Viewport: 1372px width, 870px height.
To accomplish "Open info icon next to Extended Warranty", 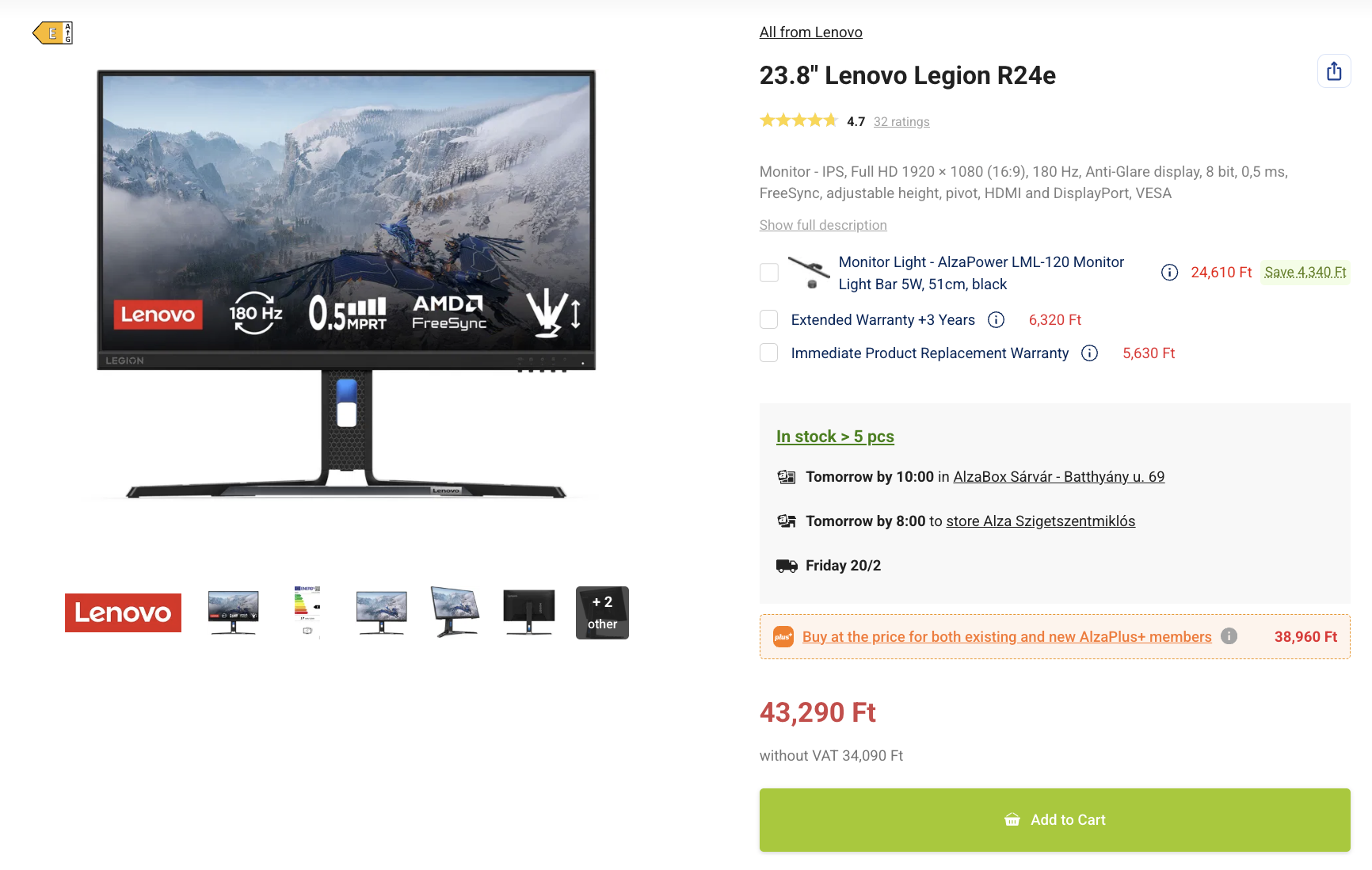I will click(x=996, y=320).
